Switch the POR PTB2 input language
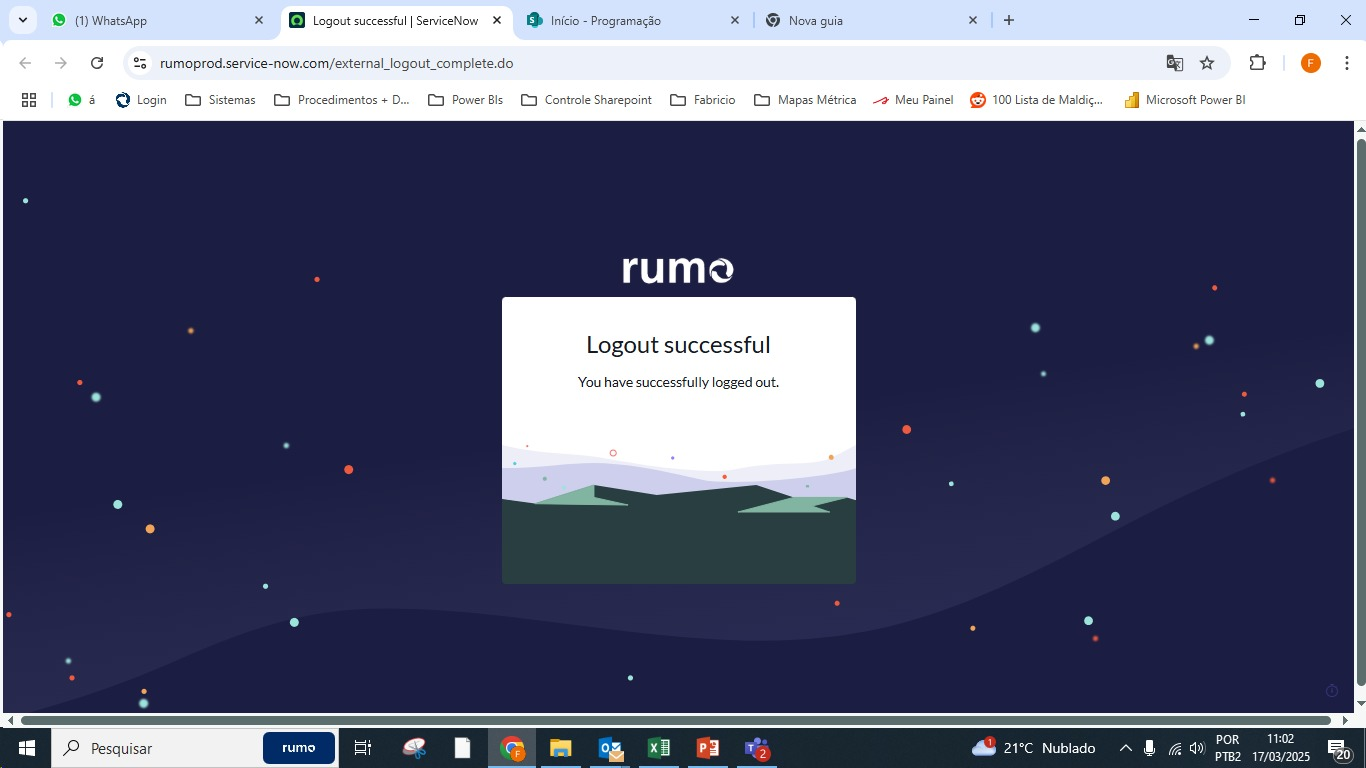This screenshot has height=768, width=1366. 1228,748
